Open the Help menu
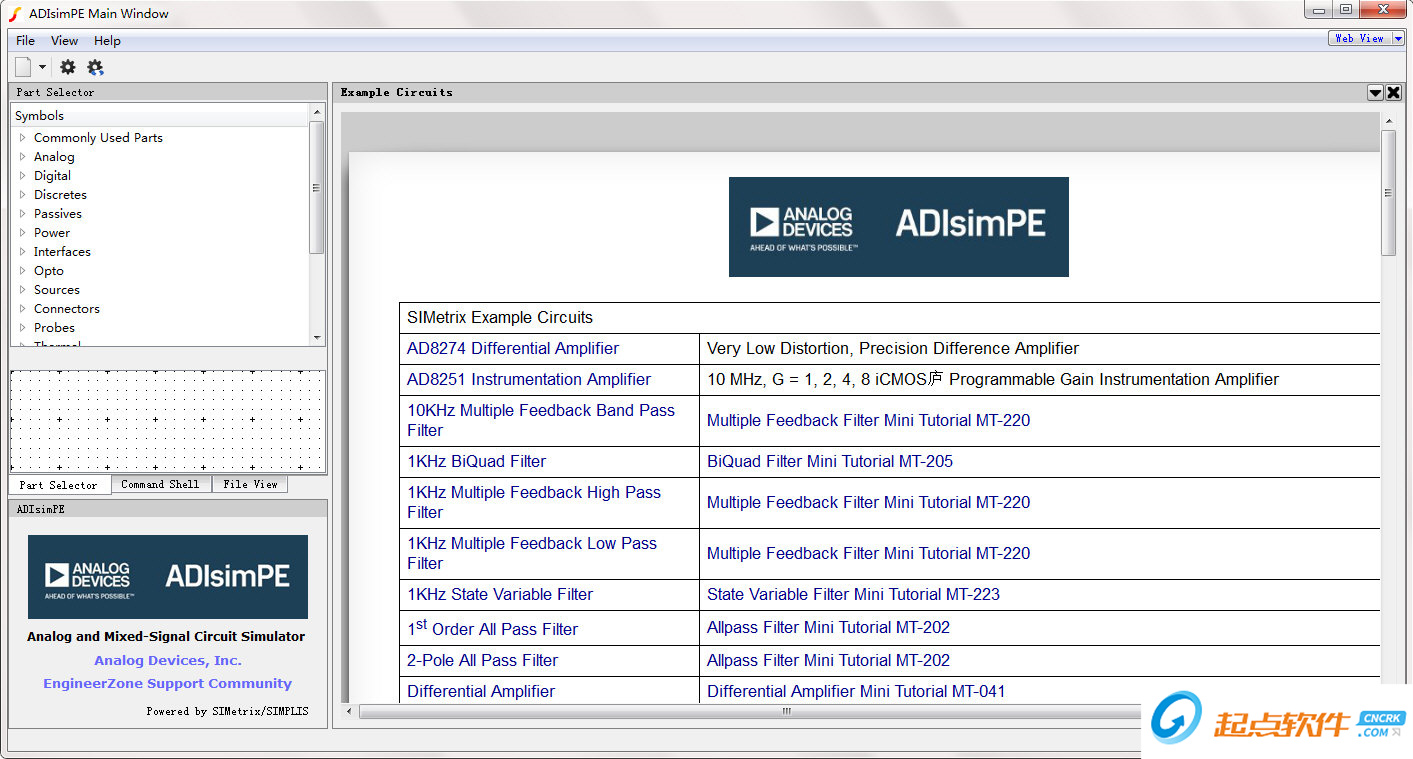The width and height of the screenshot is (1413, 759). tap(107, 41)
